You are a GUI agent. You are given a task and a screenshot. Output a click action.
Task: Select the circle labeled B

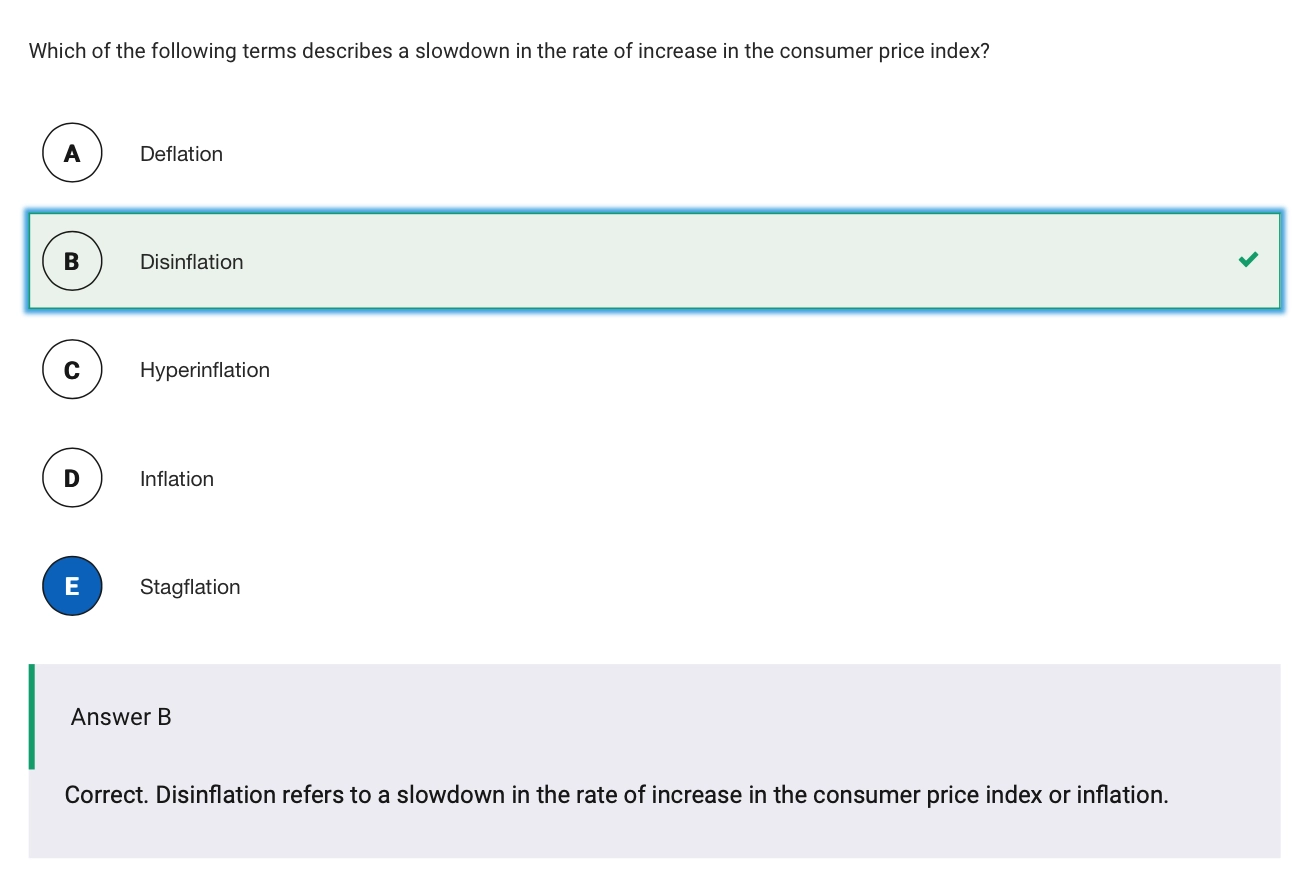pos(72,261)
